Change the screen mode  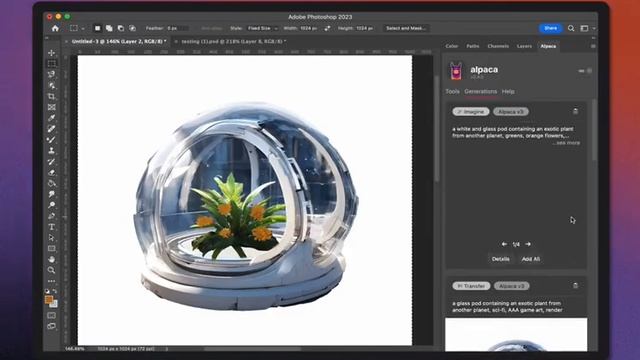tap(51, 326)
